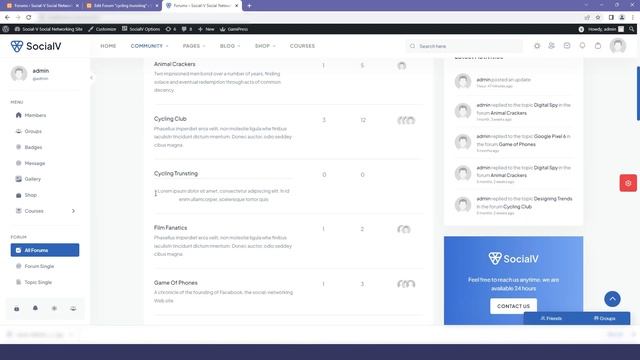This screenshot has height=360, width=640.
Task: Switch to first Forums browser tab
Action: click(x=42, y=6)
